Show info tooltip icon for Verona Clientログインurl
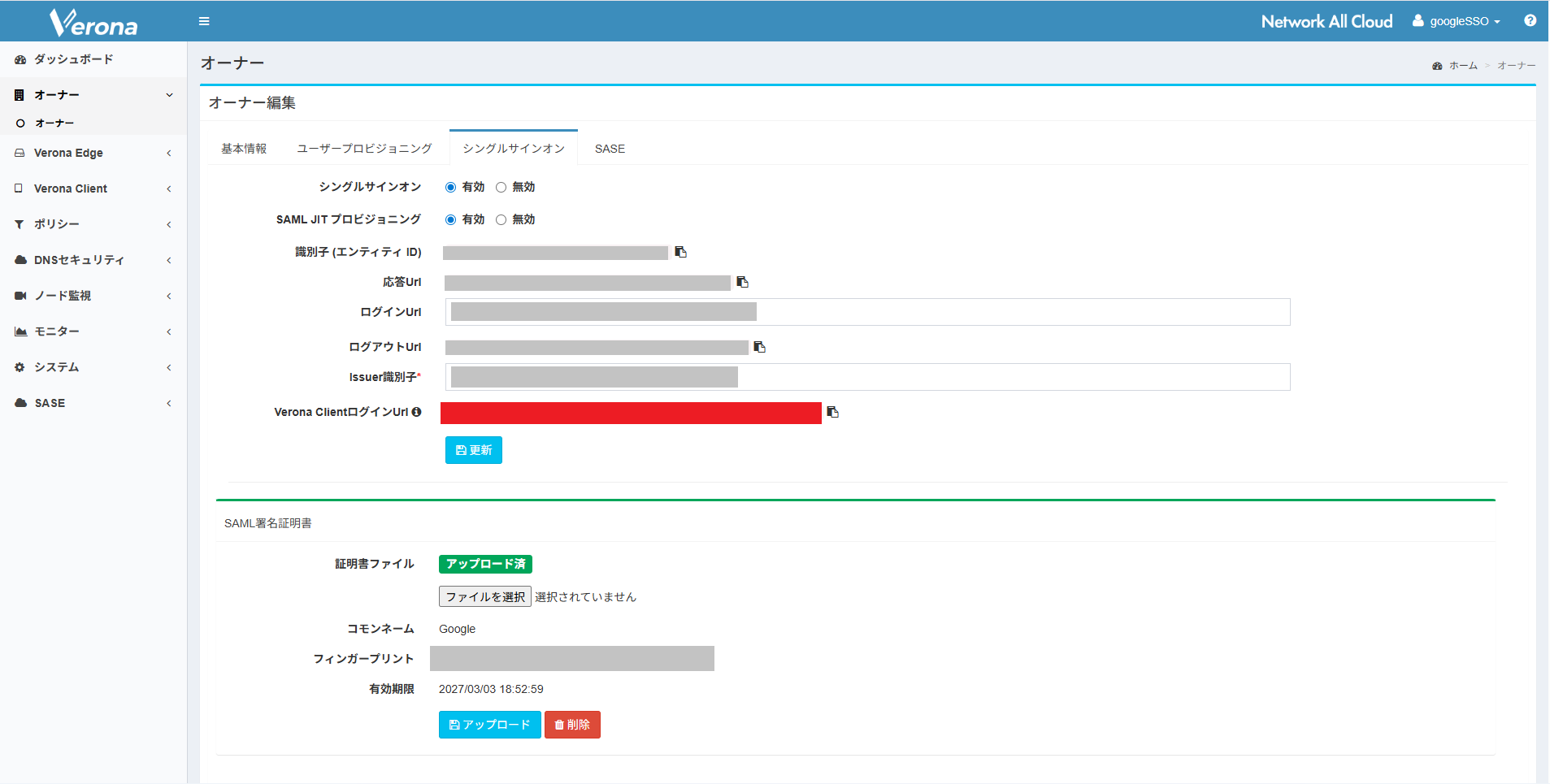 (416, 412)
